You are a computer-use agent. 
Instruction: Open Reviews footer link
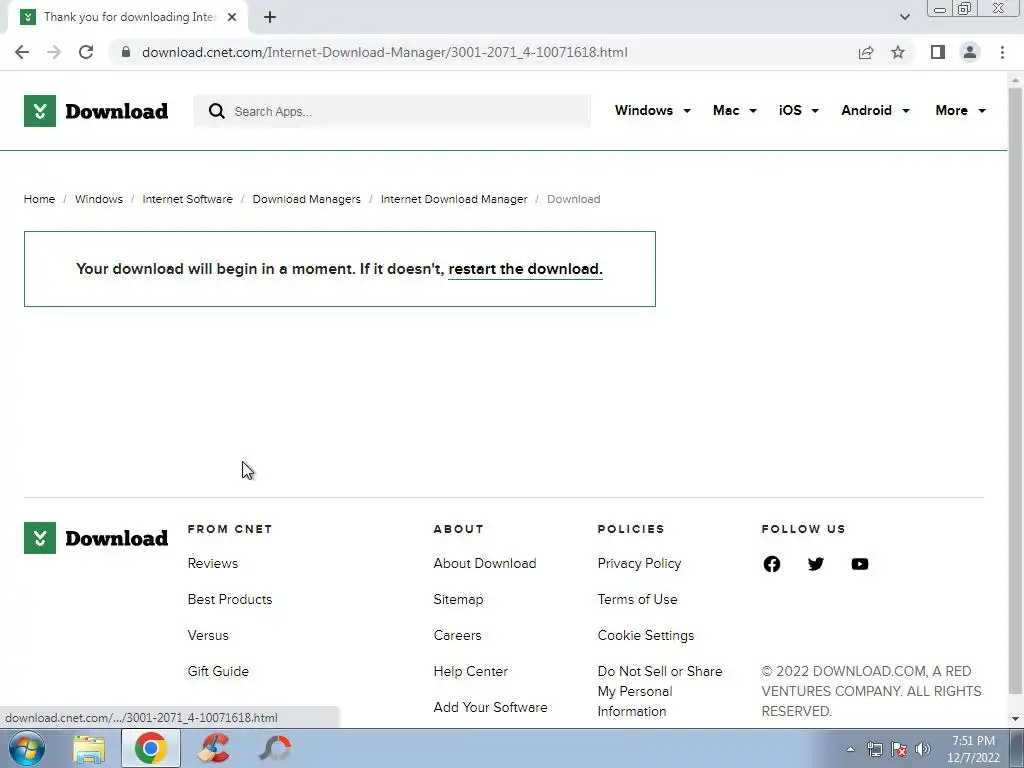point(213,564)
